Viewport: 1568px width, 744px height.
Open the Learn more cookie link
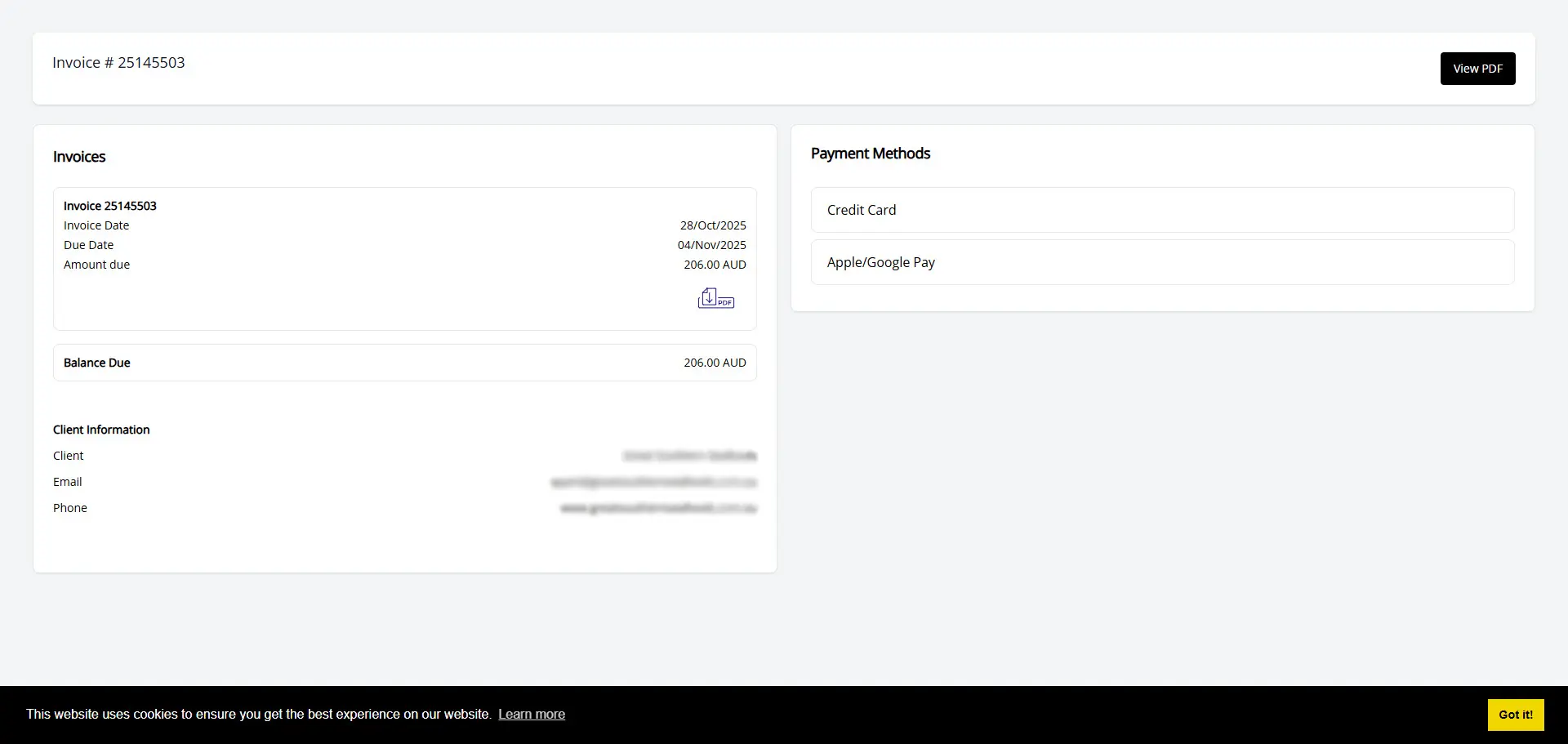531,715
